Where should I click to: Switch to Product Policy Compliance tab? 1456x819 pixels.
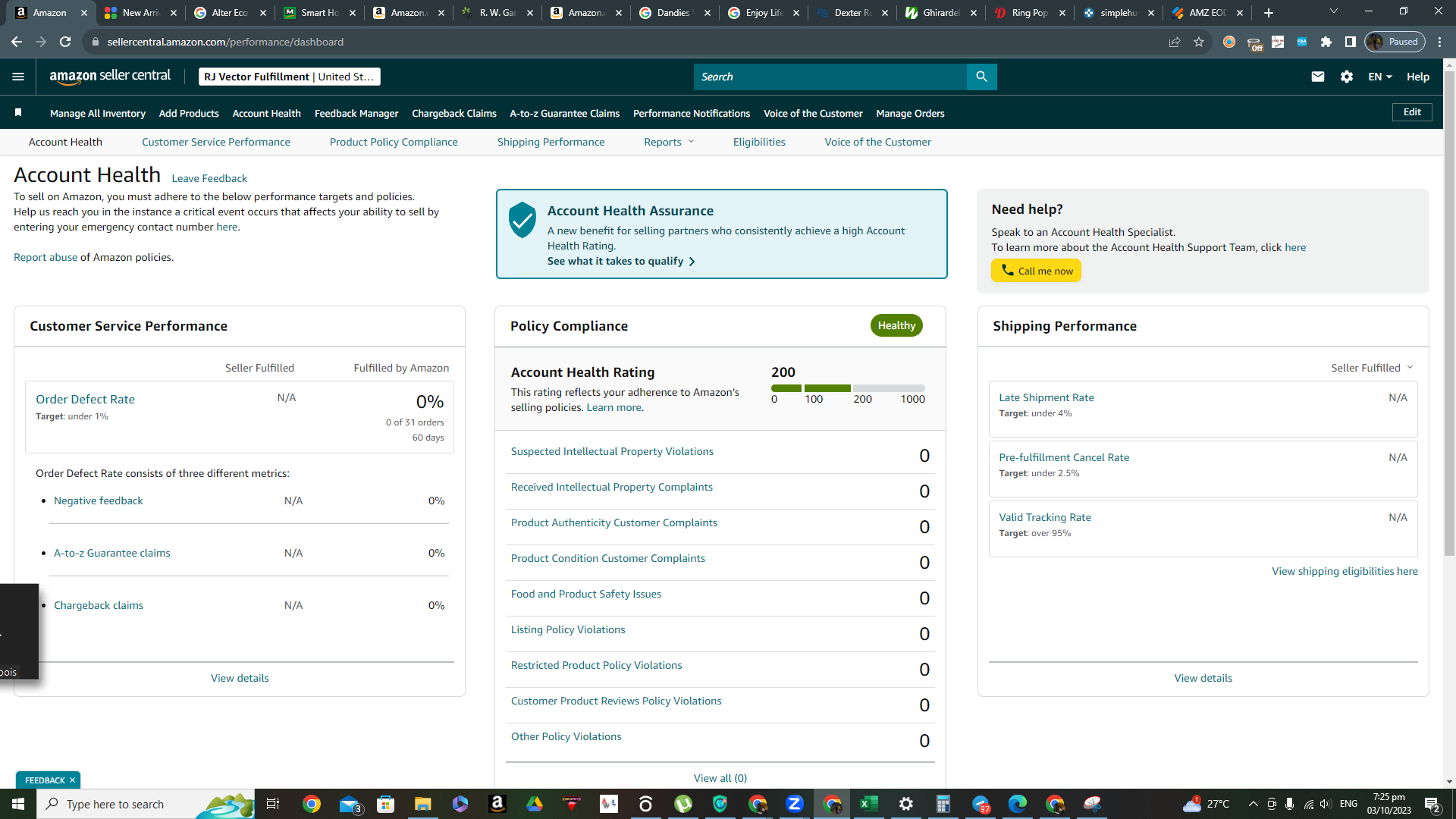[x=394, y=142]
